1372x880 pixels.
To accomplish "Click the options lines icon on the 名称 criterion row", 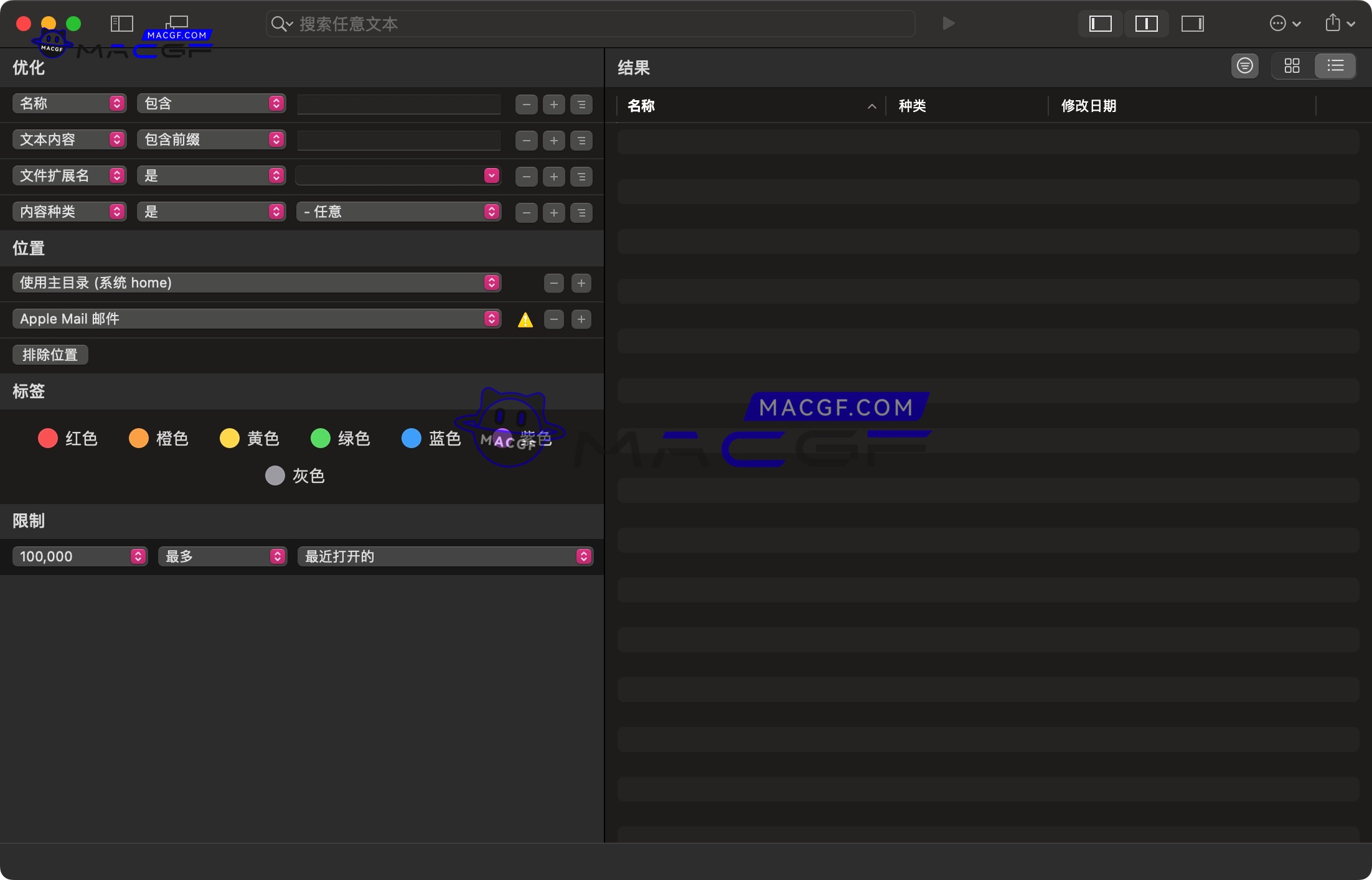I will 581,104.
